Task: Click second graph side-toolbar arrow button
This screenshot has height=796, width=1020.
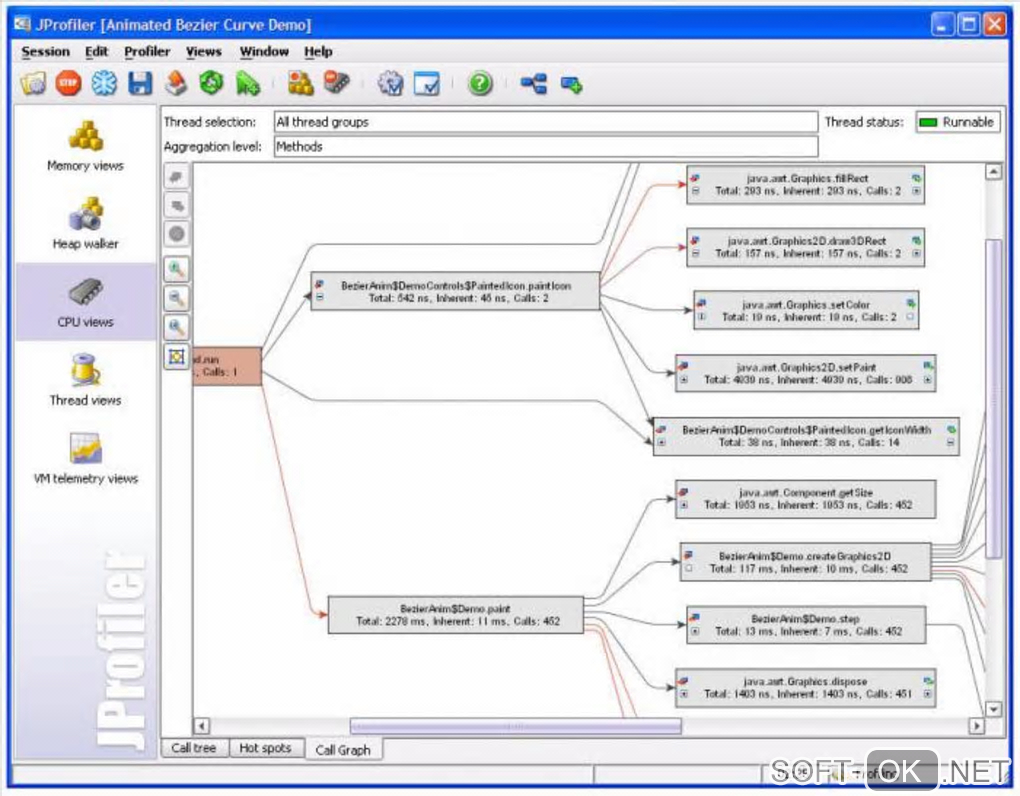Action: click(176, 206)
